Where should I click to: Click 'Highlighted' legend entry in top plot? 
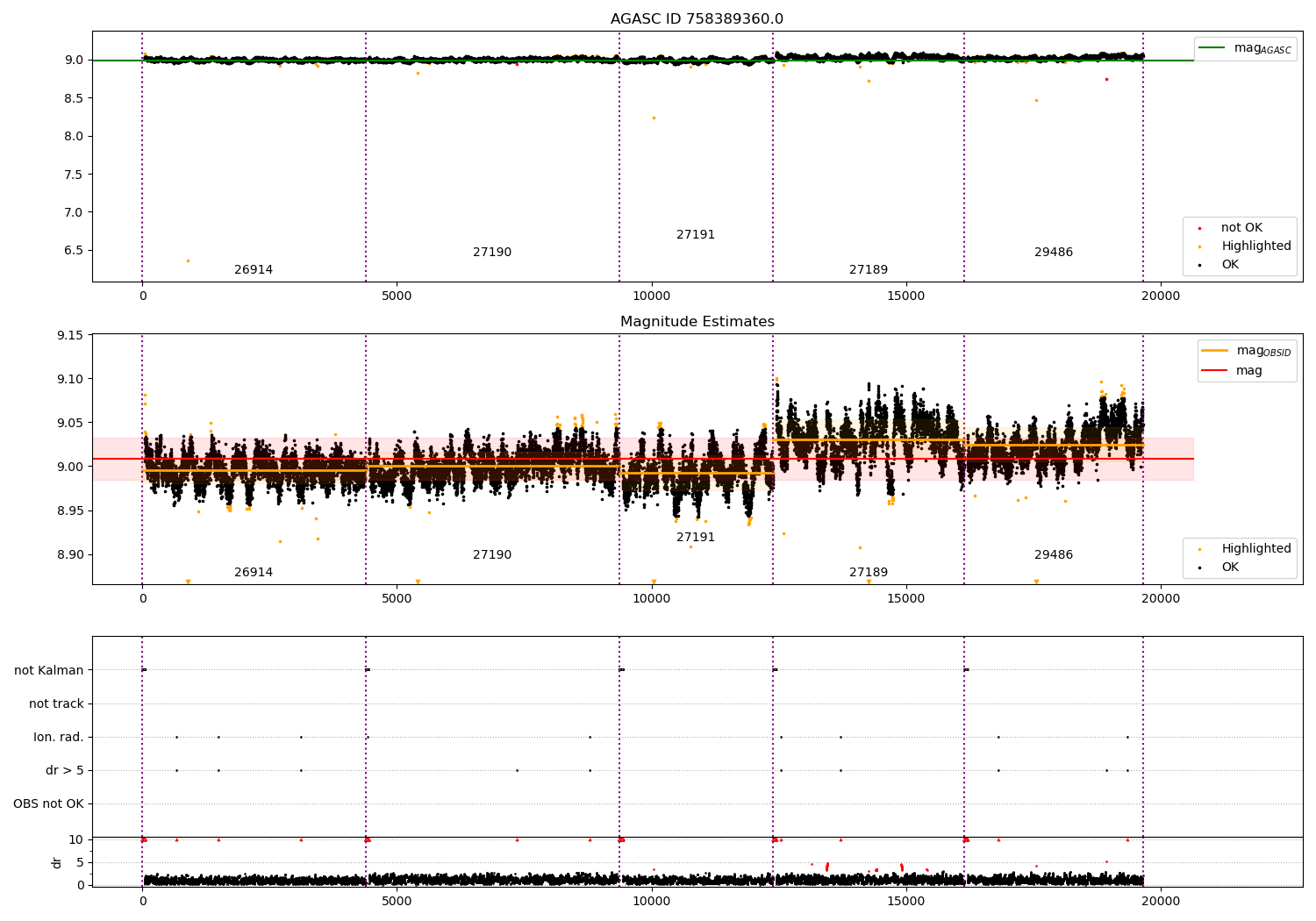1246,246
